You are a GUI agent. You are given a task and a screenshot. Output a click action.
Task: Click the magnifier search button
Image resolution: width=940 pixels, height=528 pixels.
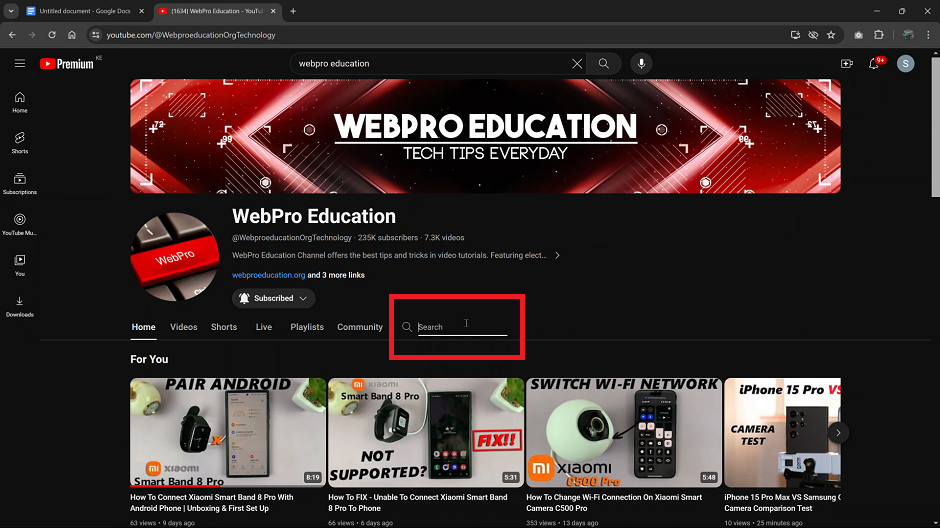(x=604, y=64)
